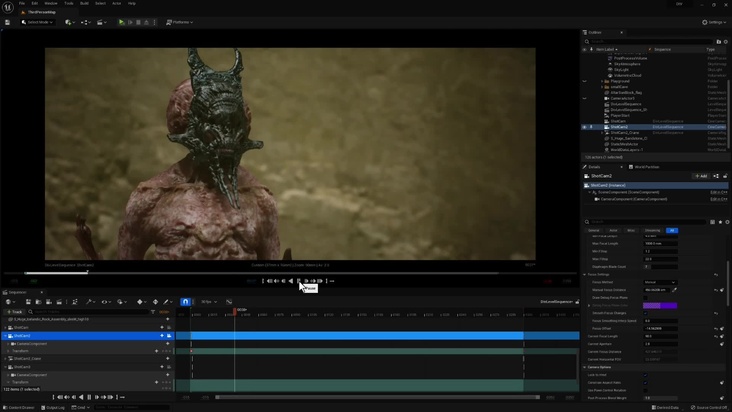The image size is (732, 412).
Task: Open the quick Add content menu in the toolbar
Action: (x=69, y=22)
